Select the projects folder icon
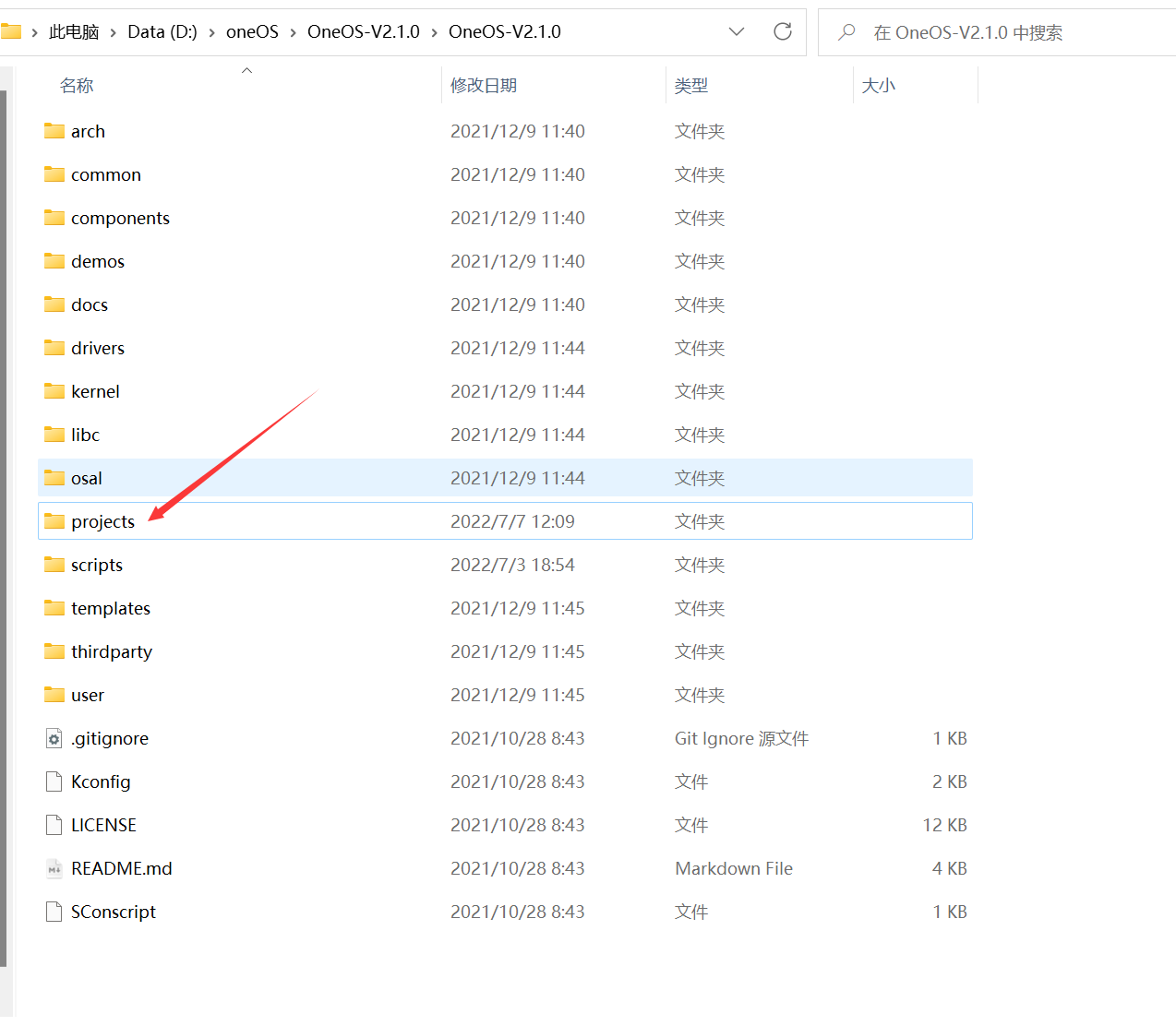Image resolution: width=1176 pixels, height=1026 pixels. click(x=54, y=521)
